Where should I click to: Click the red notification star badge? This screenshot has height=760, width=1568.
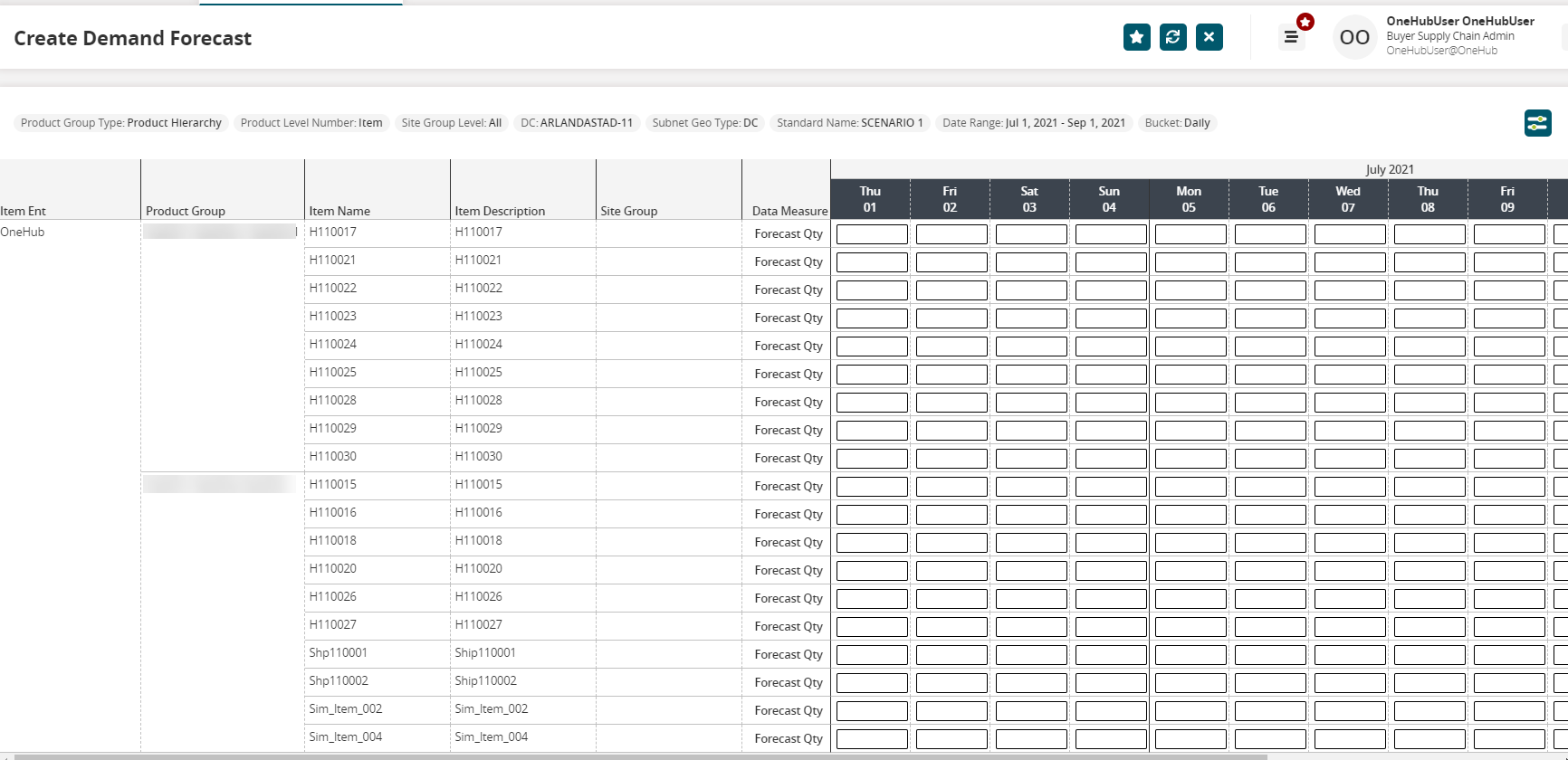pyautogui.click(x=1305, y=22)
